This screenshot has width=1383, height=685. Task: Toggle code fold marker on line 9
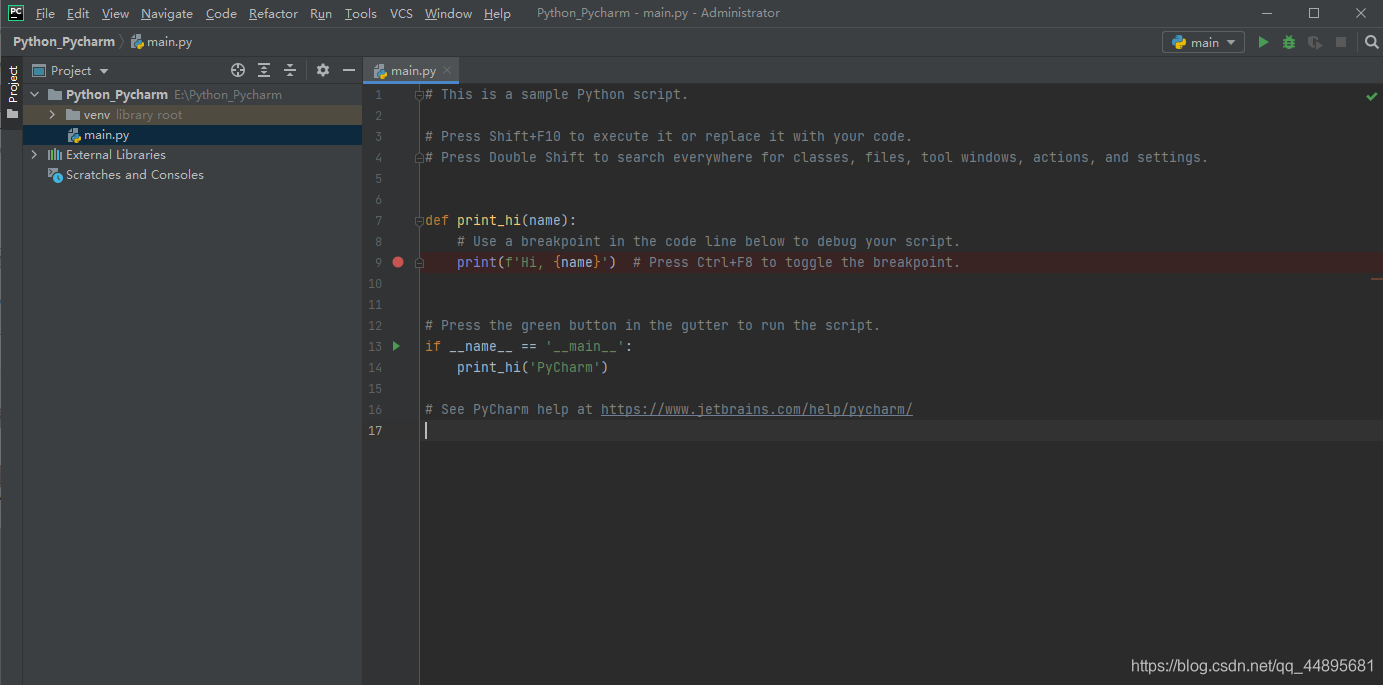pos(419,262)
